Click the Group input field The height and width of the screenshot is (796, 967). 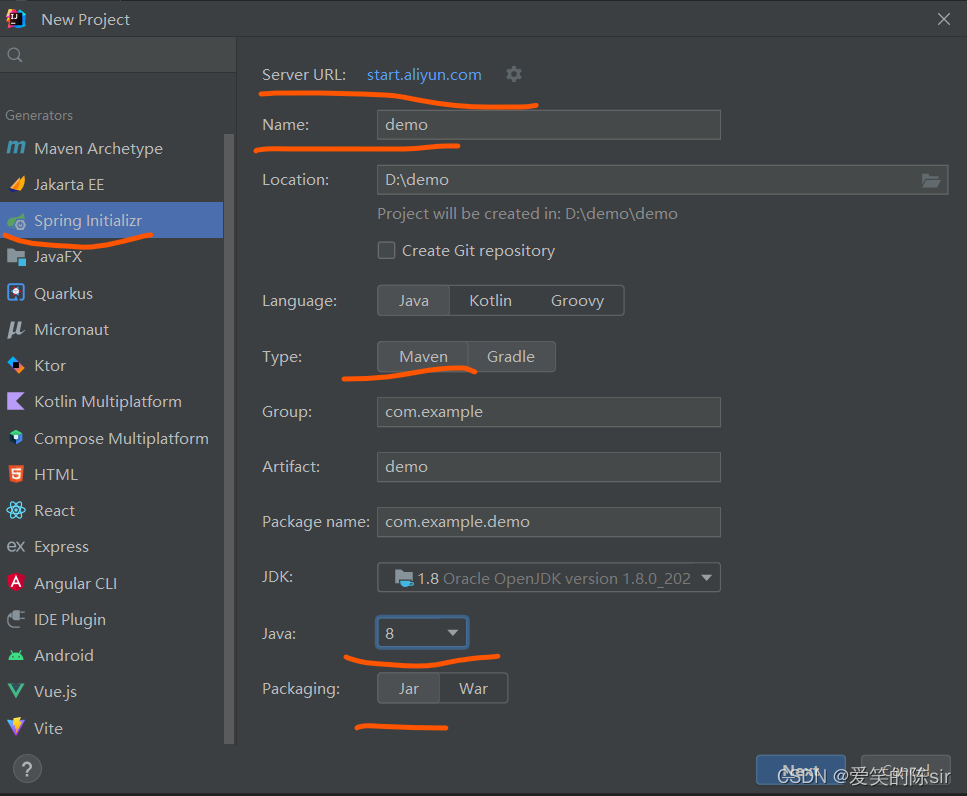click(548, 412)
